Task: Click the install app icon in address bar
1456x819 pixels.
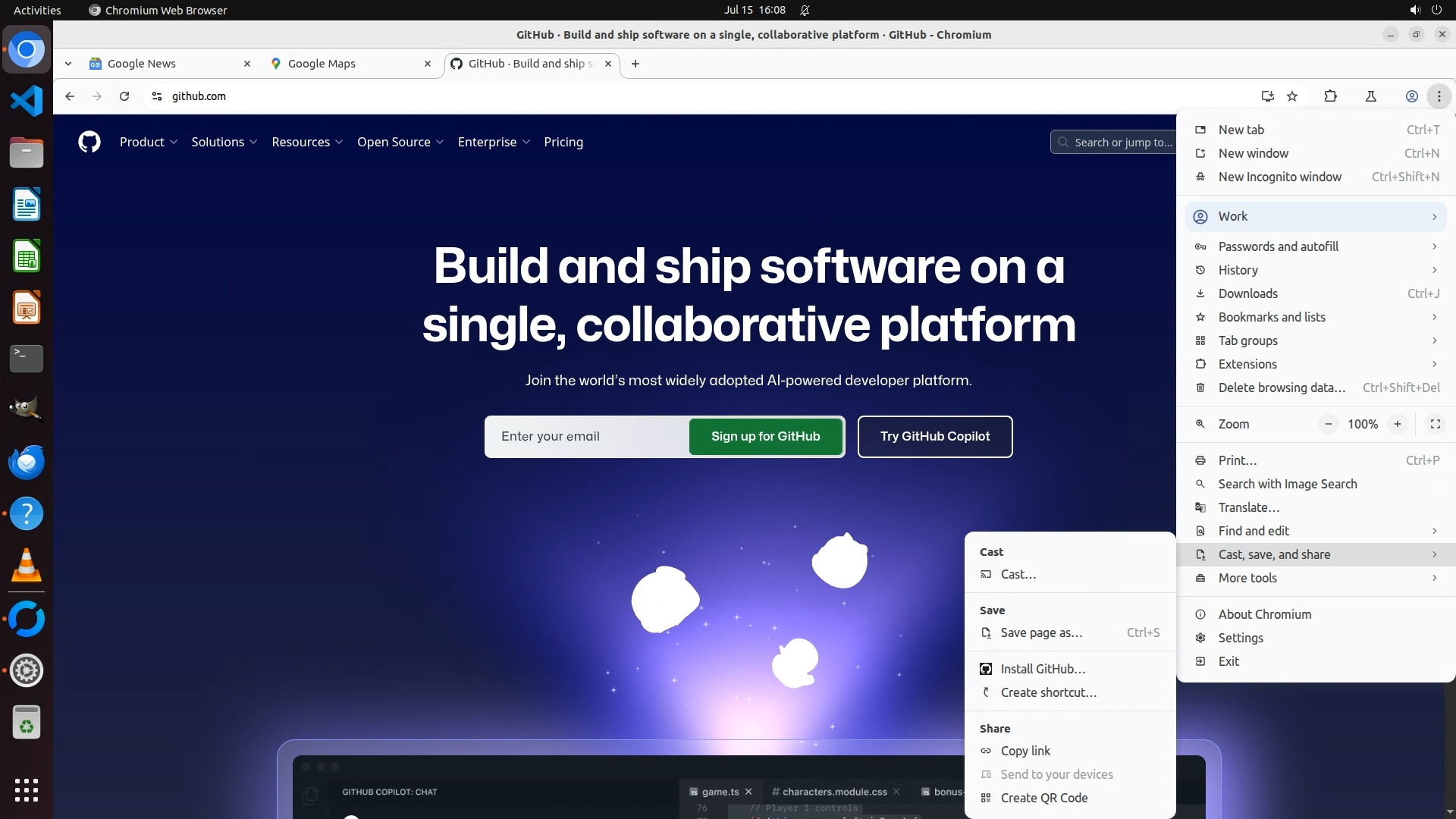Action: (1267, 96)
